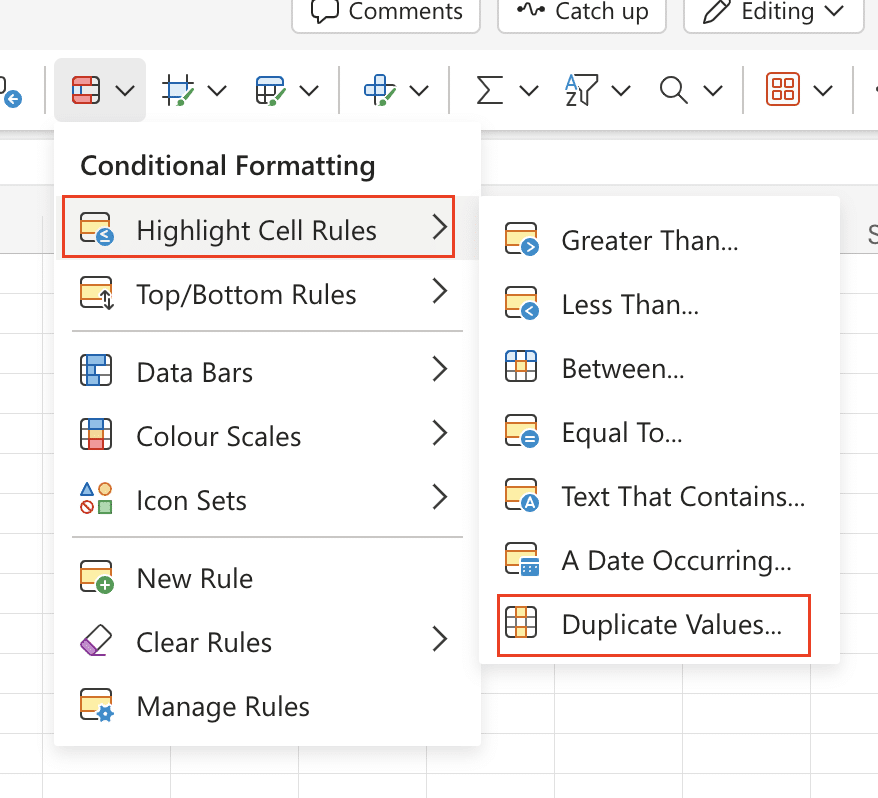The height and width of the screenshot is (798, 878).
Task: Open the Colour Scales submenu
Action: coord(267,435)
